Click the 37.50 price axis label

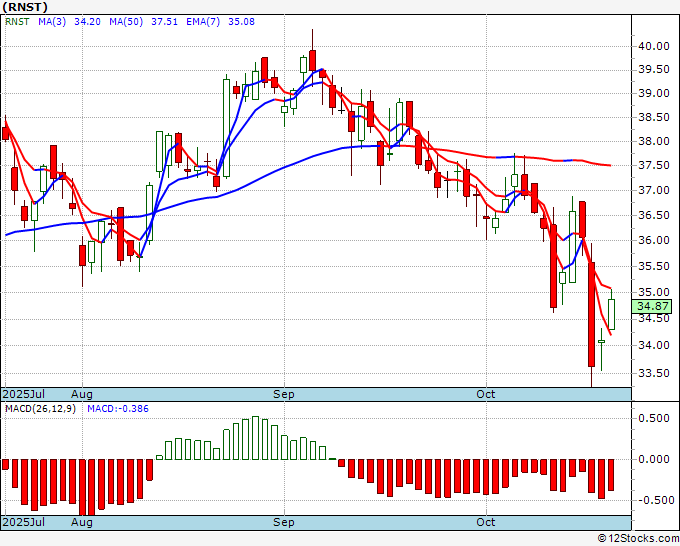(654, 165)
